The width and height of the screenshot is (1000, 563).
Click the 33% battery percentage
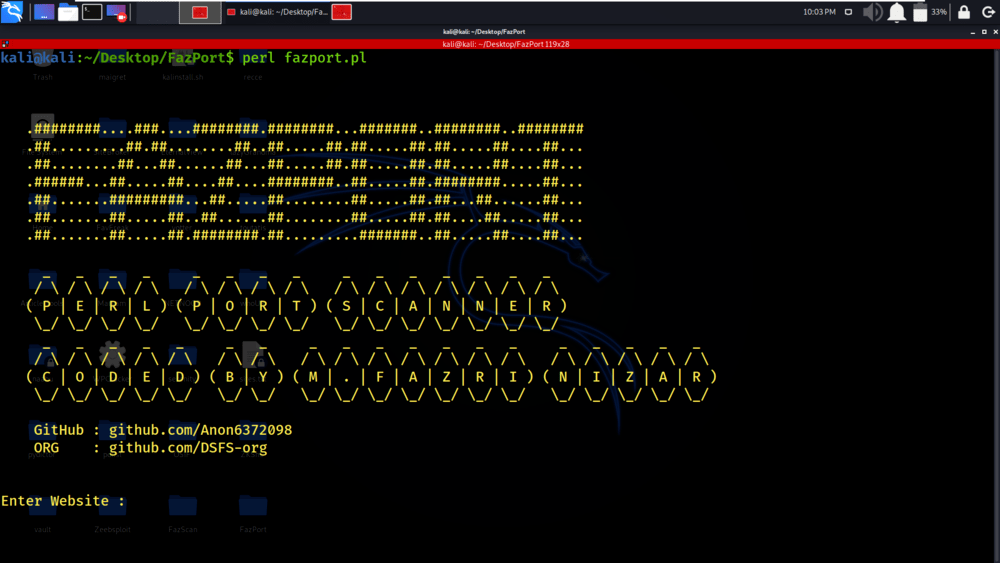(x=939, y=12)
